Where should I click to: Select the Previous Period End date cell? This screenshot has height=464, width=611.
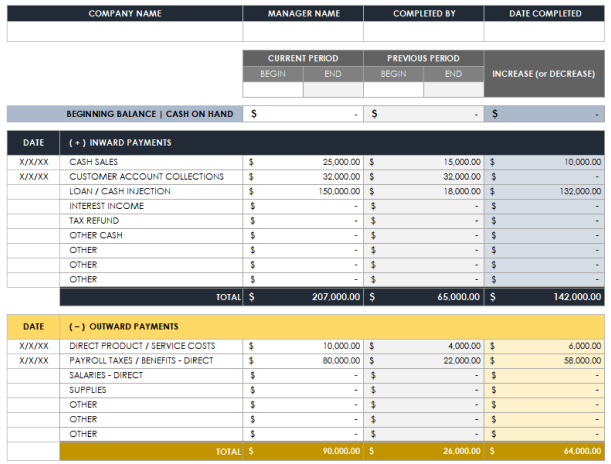click(x=454, y=90)
